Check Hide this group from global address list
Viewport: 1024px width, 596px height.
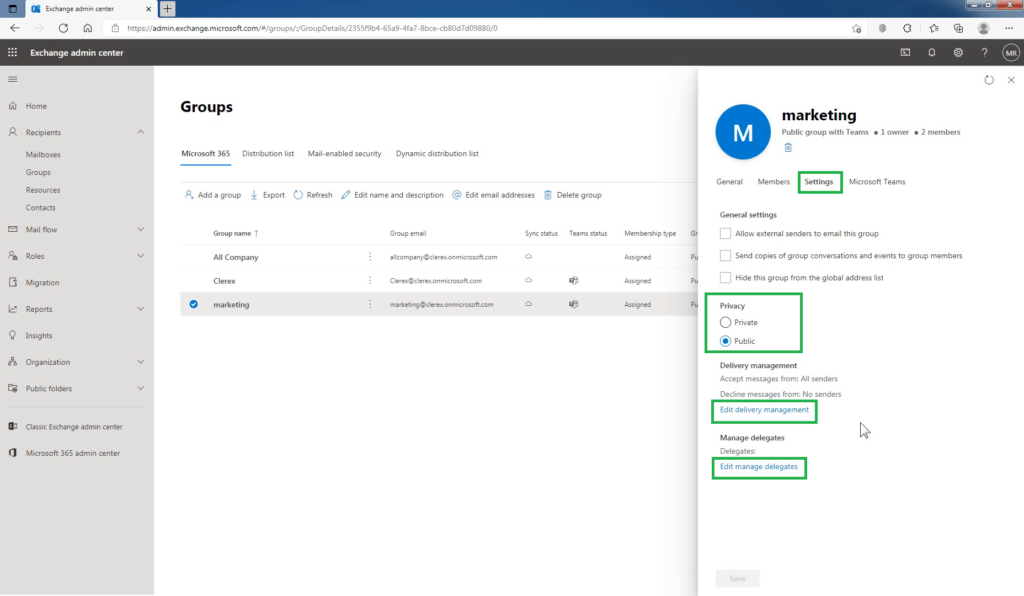click(x=726, y=277)
